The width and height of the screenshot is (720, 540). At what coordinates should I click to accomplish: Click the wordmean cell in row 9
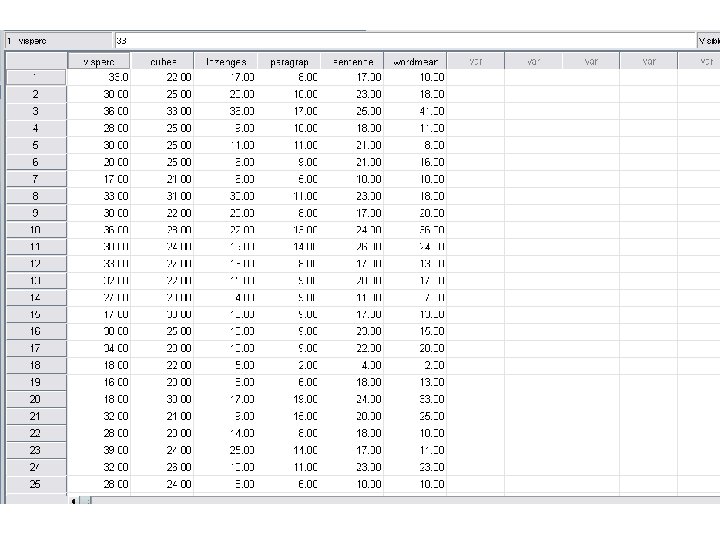[x=415, y=213]
